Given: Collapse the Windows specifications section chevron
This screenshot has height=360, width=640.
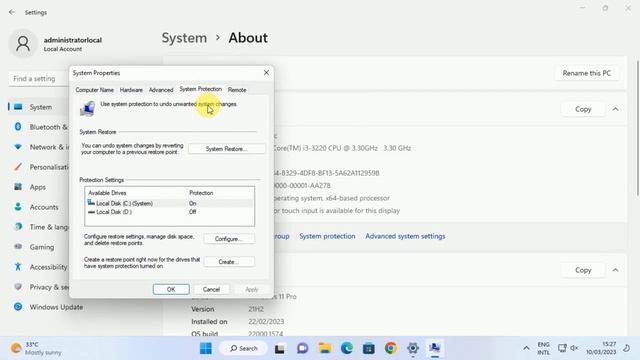Looking at the screenshot, I should click(x=615, y=270).
